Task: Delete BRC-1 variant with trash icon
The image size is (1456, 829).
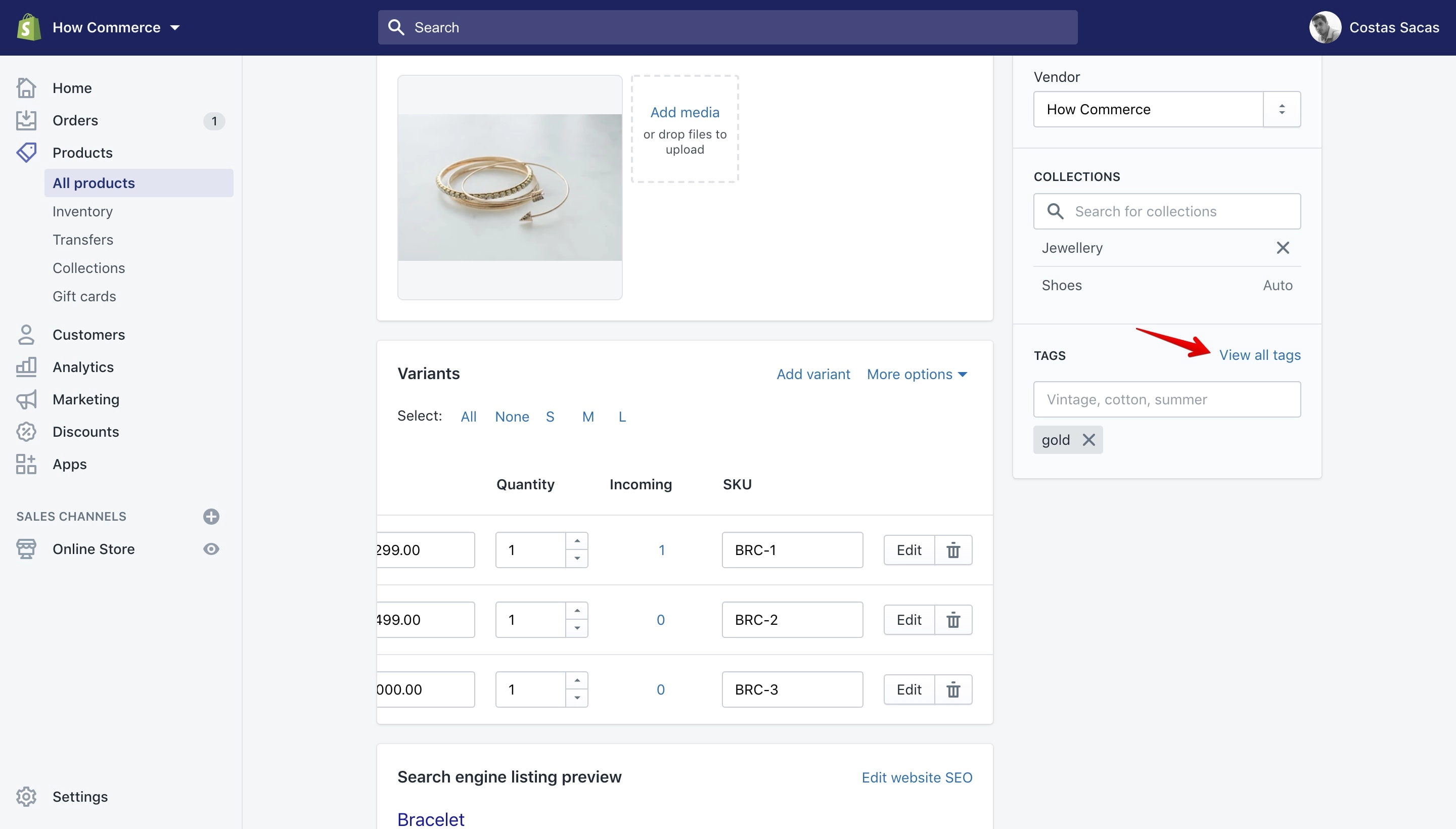Action: [953, 550]
